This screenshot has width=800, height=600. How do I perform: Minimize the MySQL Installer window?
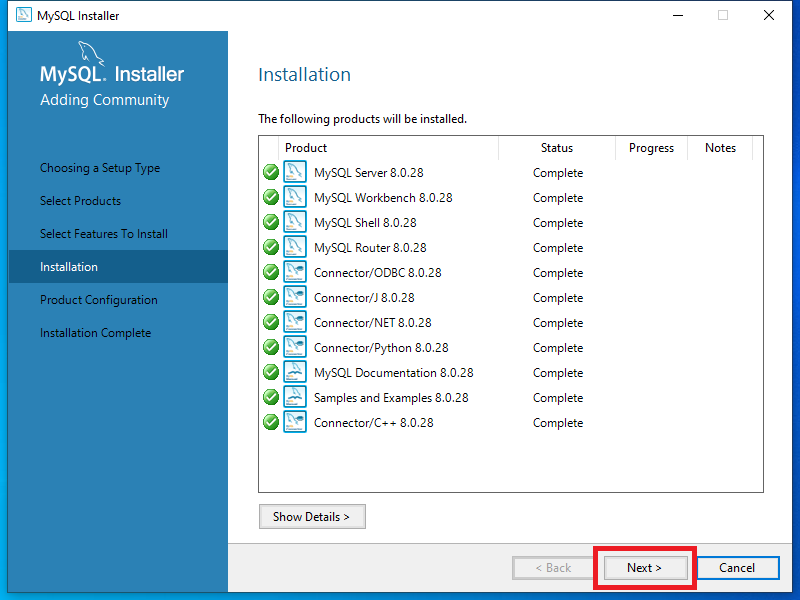pyautogui.click(x=678, y=15)
